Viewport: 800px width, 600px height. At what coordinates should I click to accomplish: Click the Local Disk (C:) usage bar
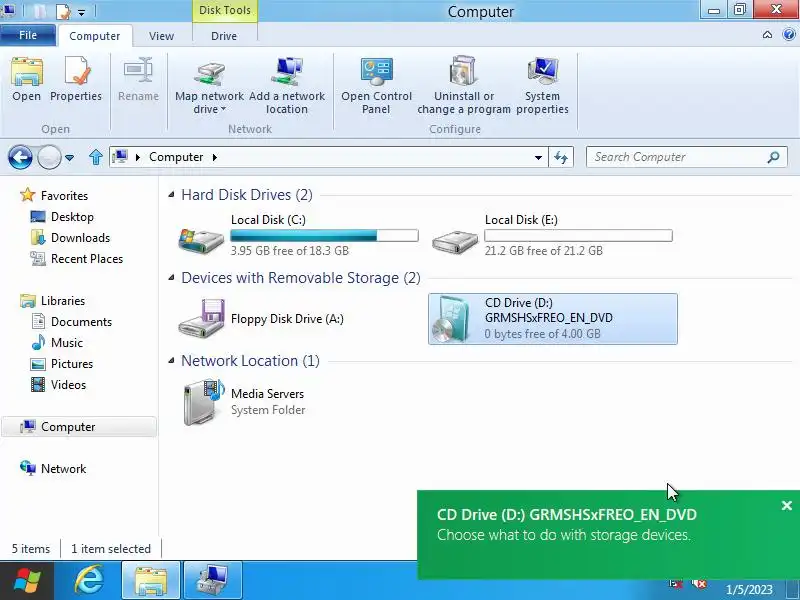click(x=324, y=235)
